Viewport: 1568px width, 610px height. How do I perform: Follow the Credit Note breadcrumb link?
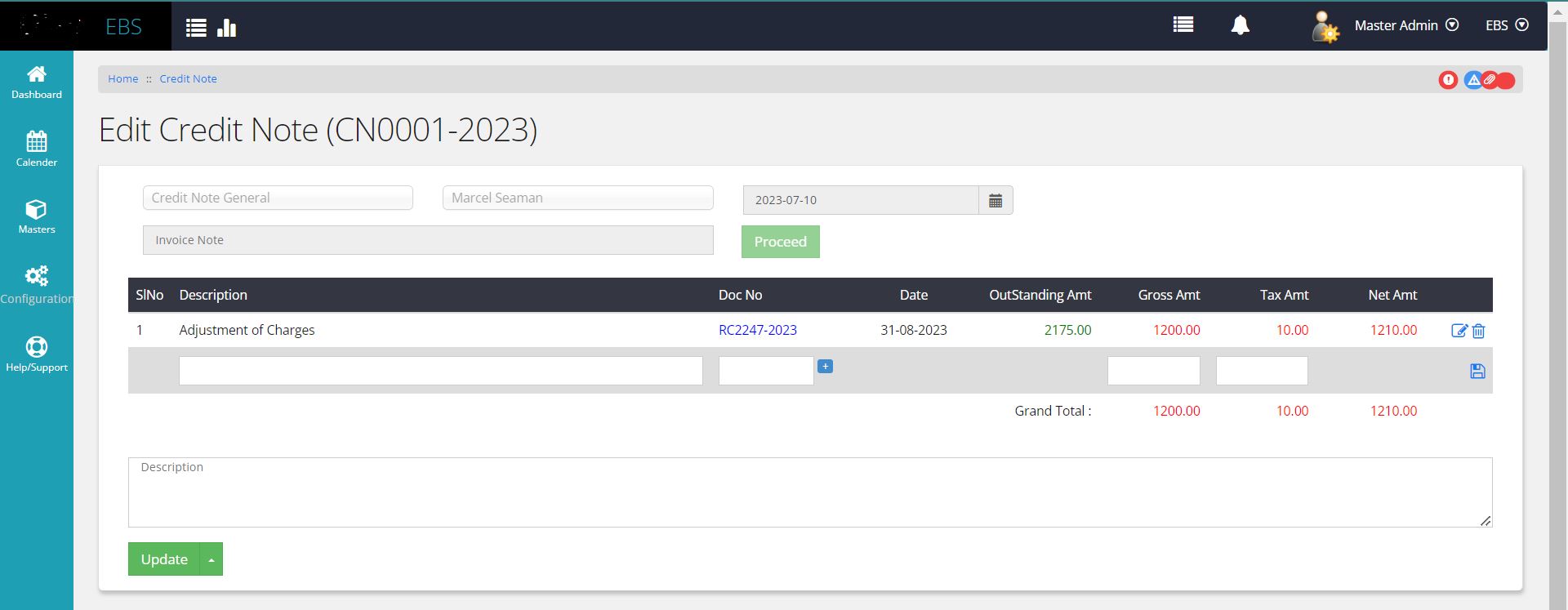188,78
